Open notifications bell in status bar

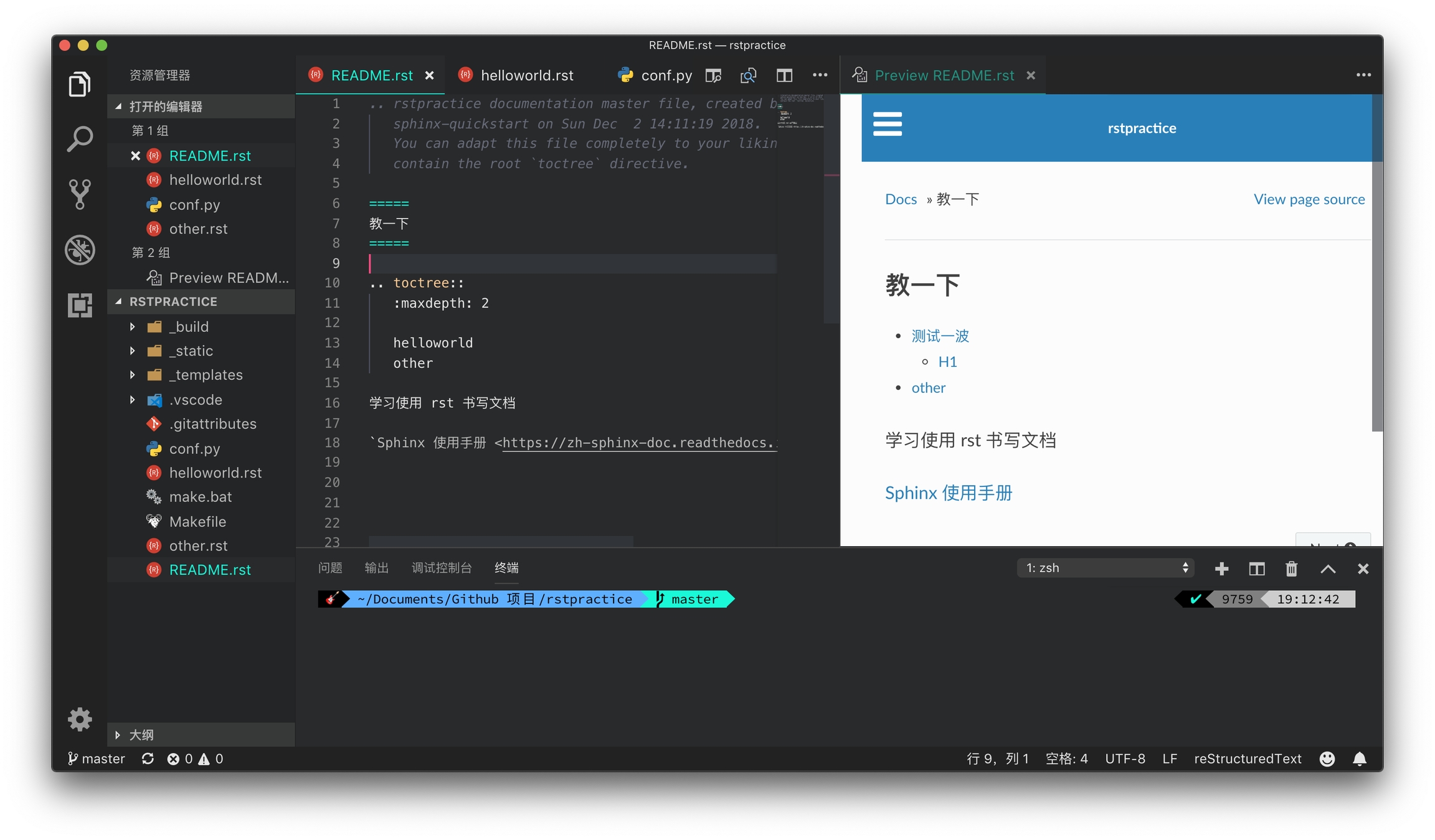1360,758
